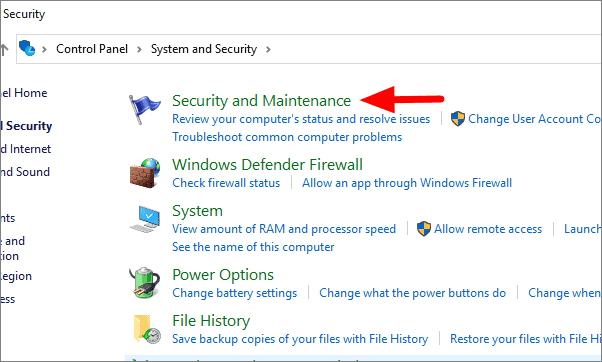
Task: Click the Control Panel icon in address bar
Action: (27, 48)
